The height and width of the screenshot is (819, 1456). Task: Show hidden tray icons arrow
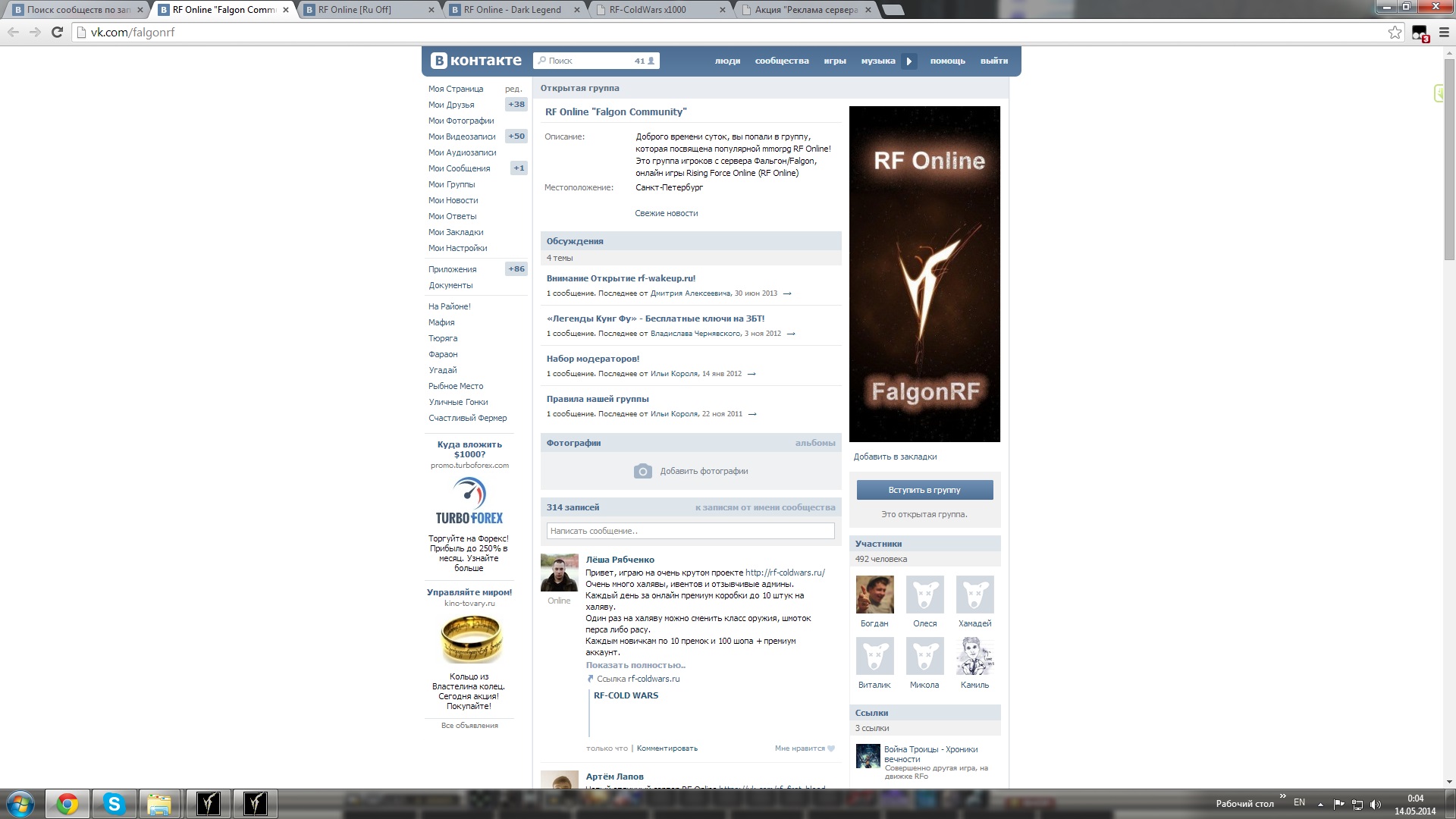point(1320,805)
